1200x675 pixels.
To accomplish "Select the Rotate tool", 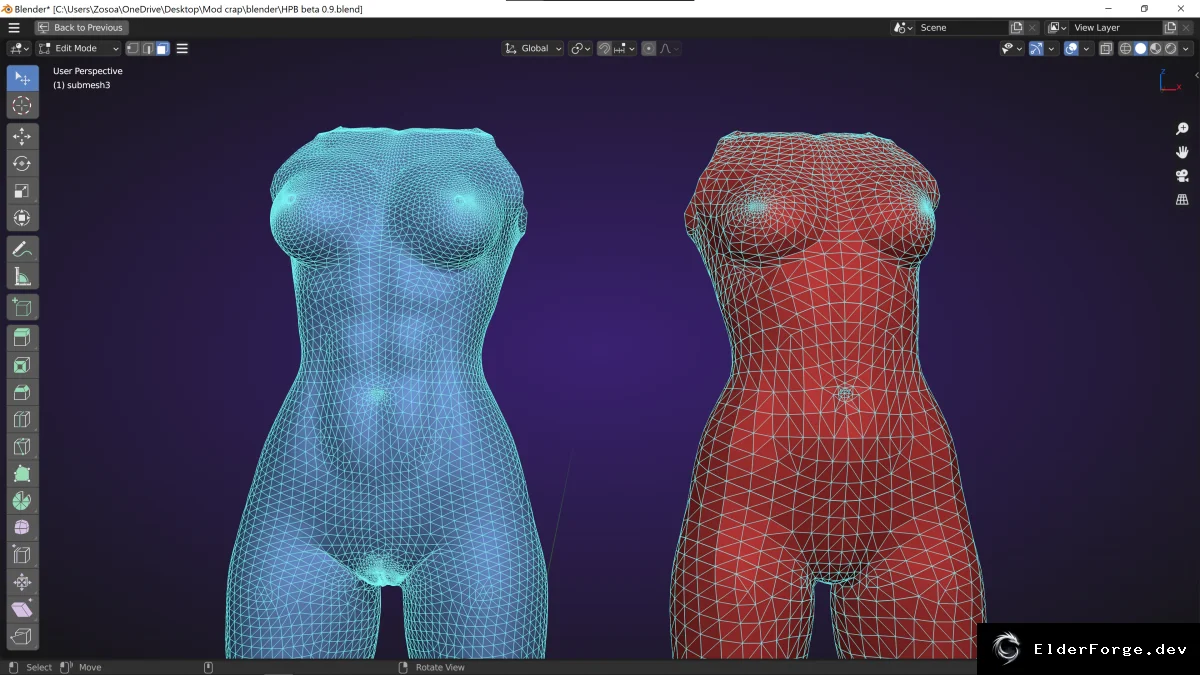I will pyautogui.click(x=22, y=163).
